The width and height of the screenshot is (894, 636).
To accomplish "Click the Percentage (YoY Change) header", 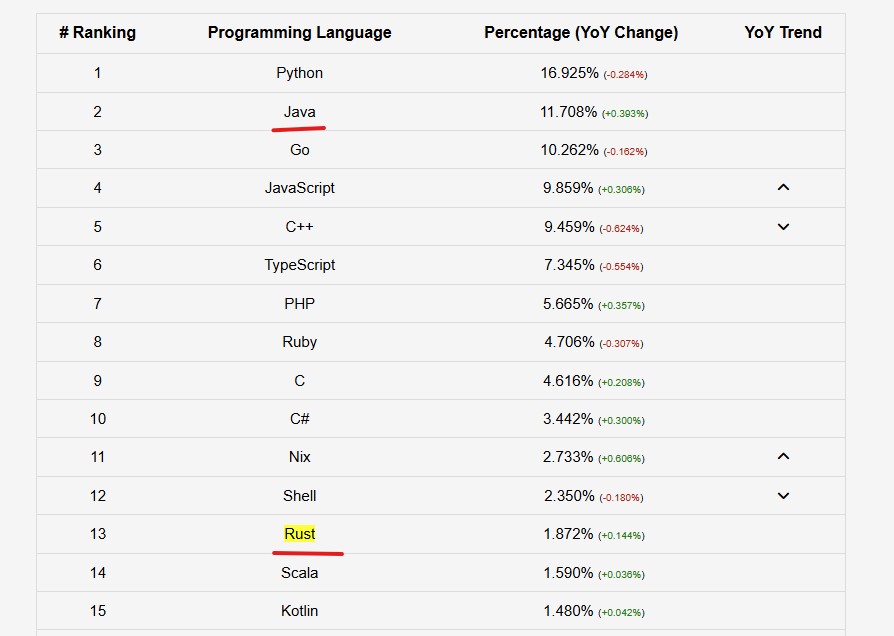I will pyautogui.click(x=581, y=33).
